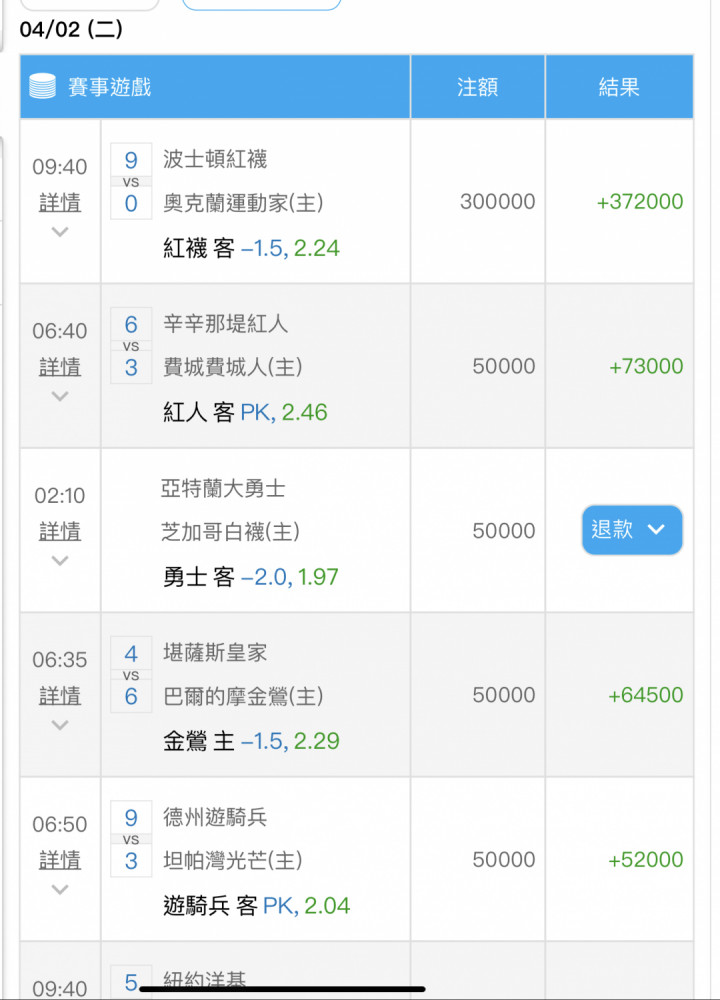Click the coin stack icon beside 賽事遊戲
Image resolution: width=720 pixels, height=1000 pixels.
tap(43, 86)
